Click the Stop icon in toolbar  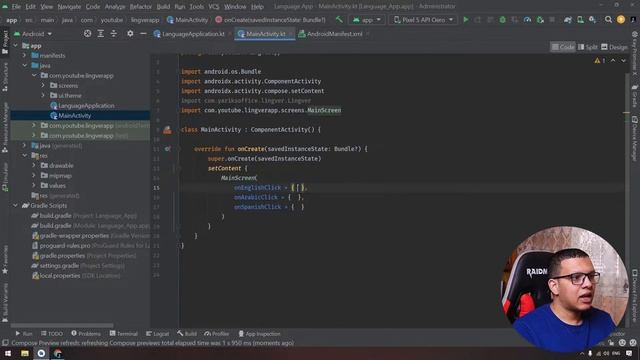552,20
